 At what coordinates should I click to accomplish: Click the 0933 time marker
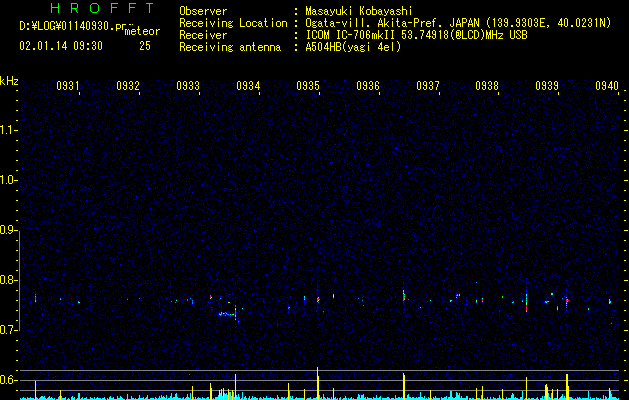pos(188,85)
